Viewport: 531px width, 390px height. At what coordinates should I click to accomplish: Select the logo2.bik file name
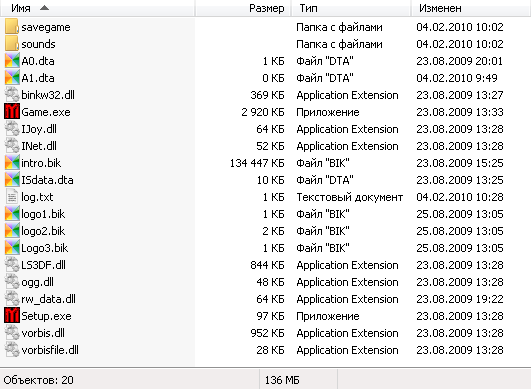(x=43, y=231)
